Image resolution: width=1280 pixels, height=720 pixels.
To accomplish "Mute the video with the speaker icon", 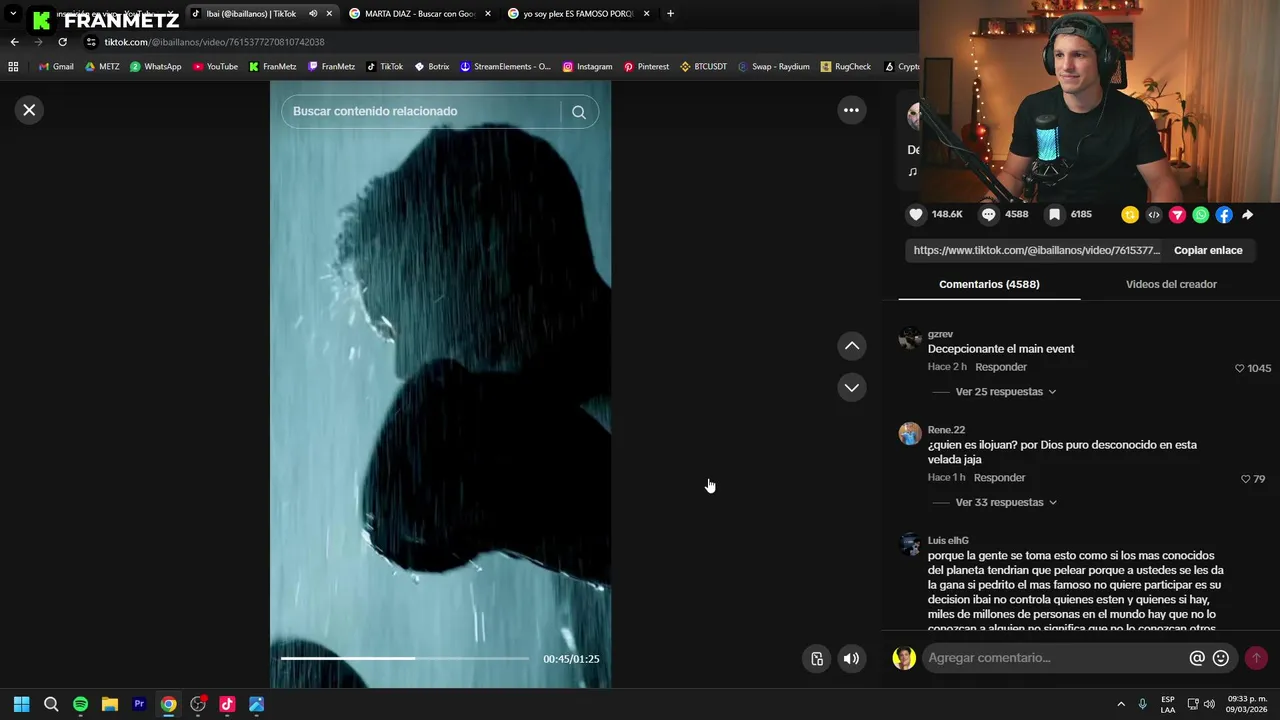I will pos(851,658).
